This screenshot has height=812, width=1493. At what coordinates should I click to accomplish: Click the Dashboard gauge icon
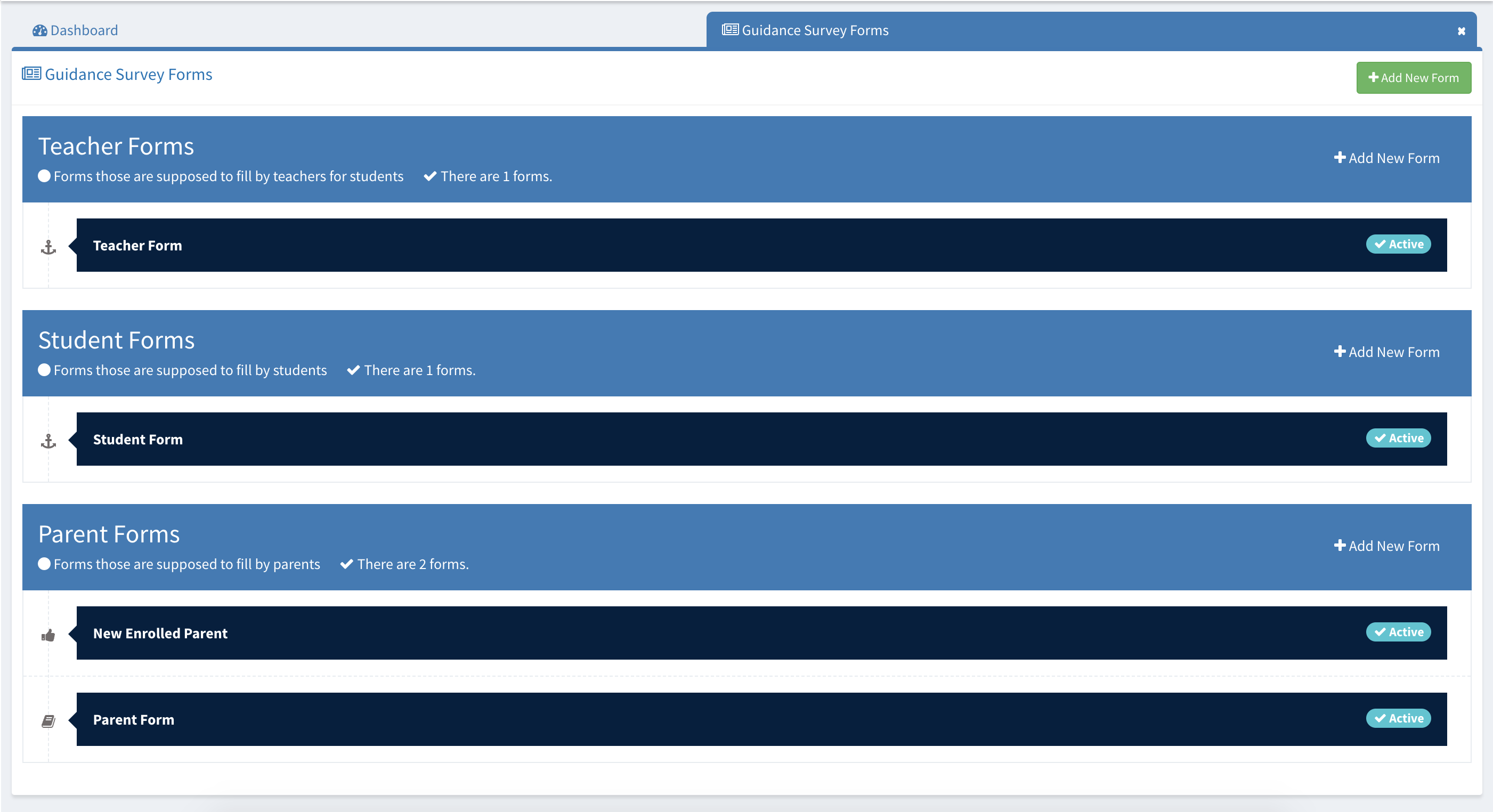point(40,30)
